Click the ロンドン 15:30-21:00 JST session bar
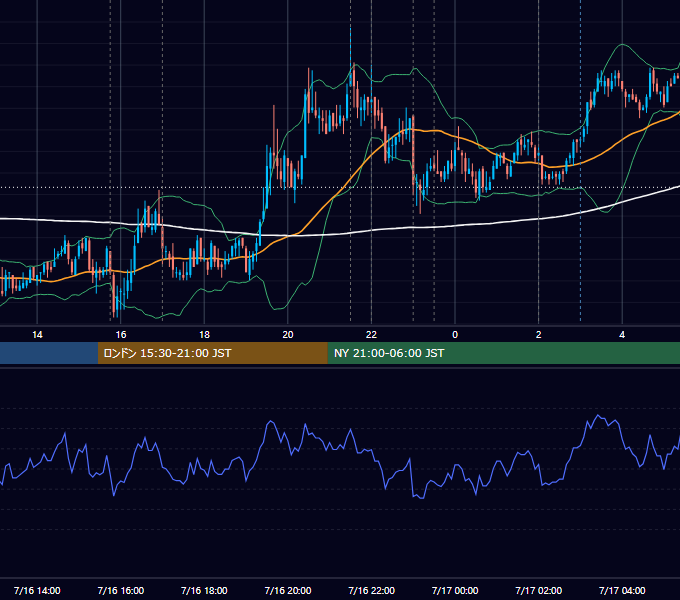The height and width of the screenshot is (600, 680). [212, 353]
